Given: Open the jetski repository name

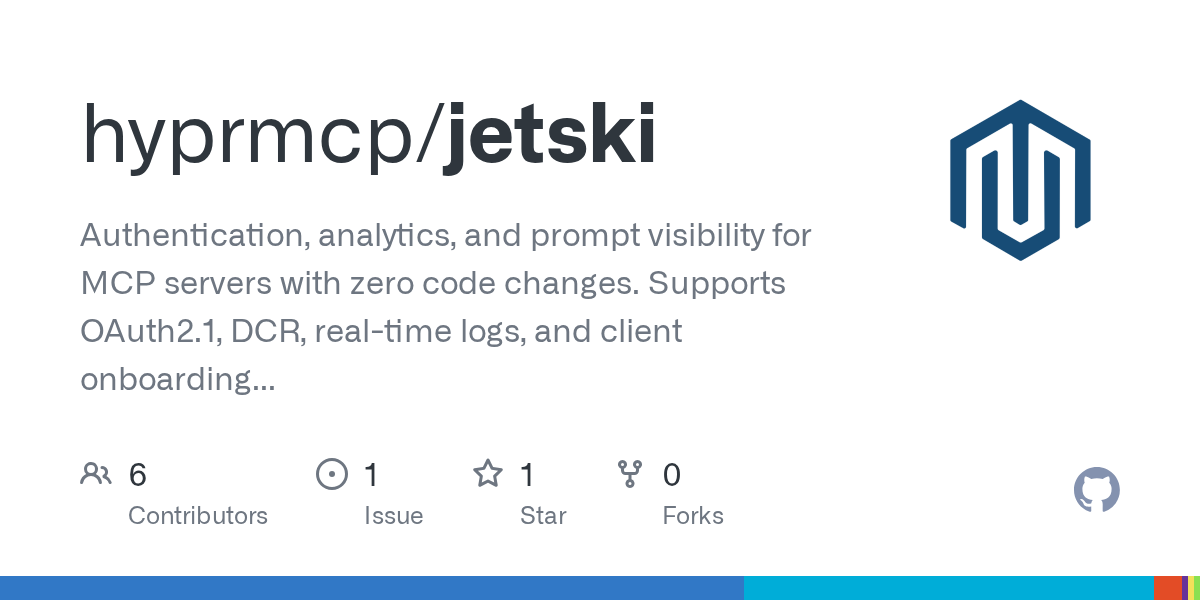Looking at the screenshot, I should [548, 135].
